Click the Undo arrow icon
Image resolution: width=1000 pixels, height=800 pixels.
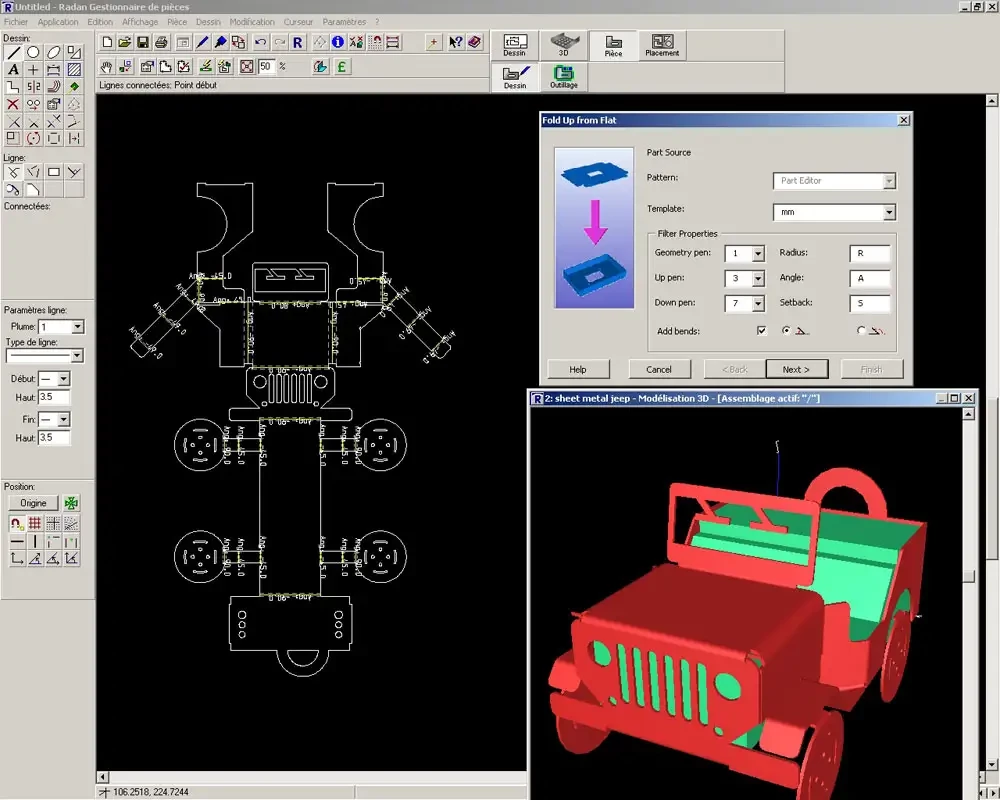click(260, 42)
